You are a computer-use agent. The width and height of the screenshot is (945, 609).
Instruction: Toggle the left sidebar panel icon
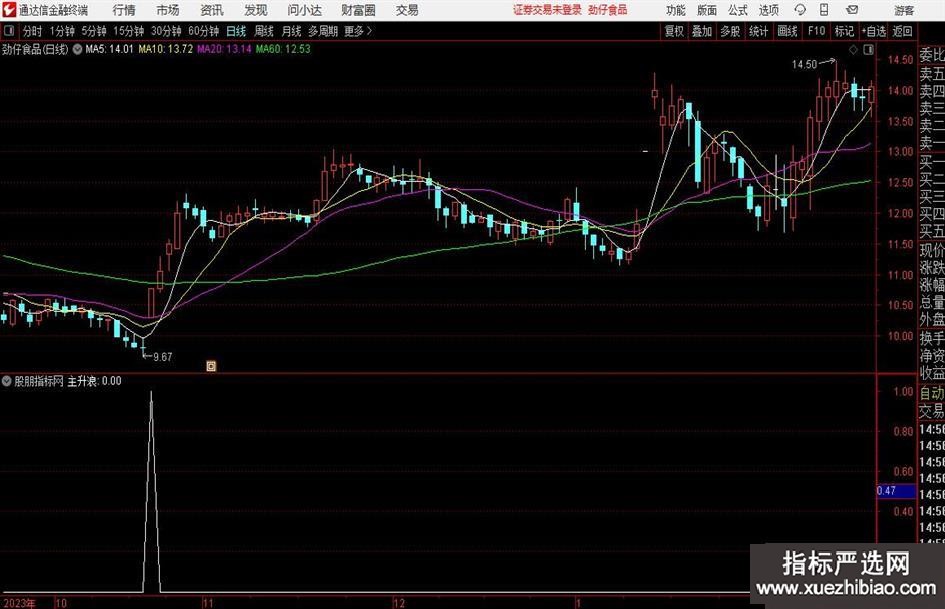click(x=9, y=31)
